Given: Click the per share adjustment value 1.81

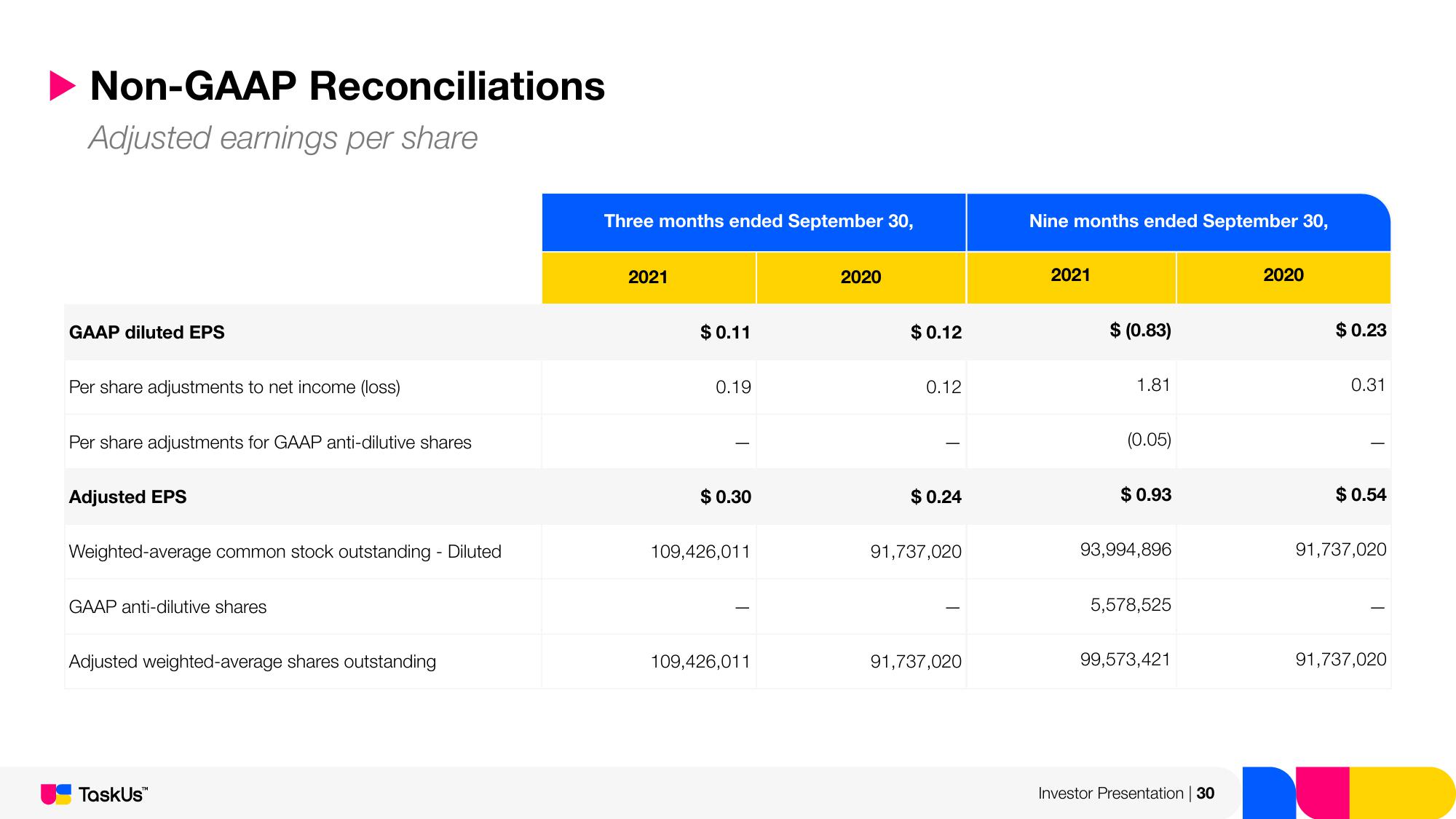Looking at the screenshot, I should (1153, 385).
